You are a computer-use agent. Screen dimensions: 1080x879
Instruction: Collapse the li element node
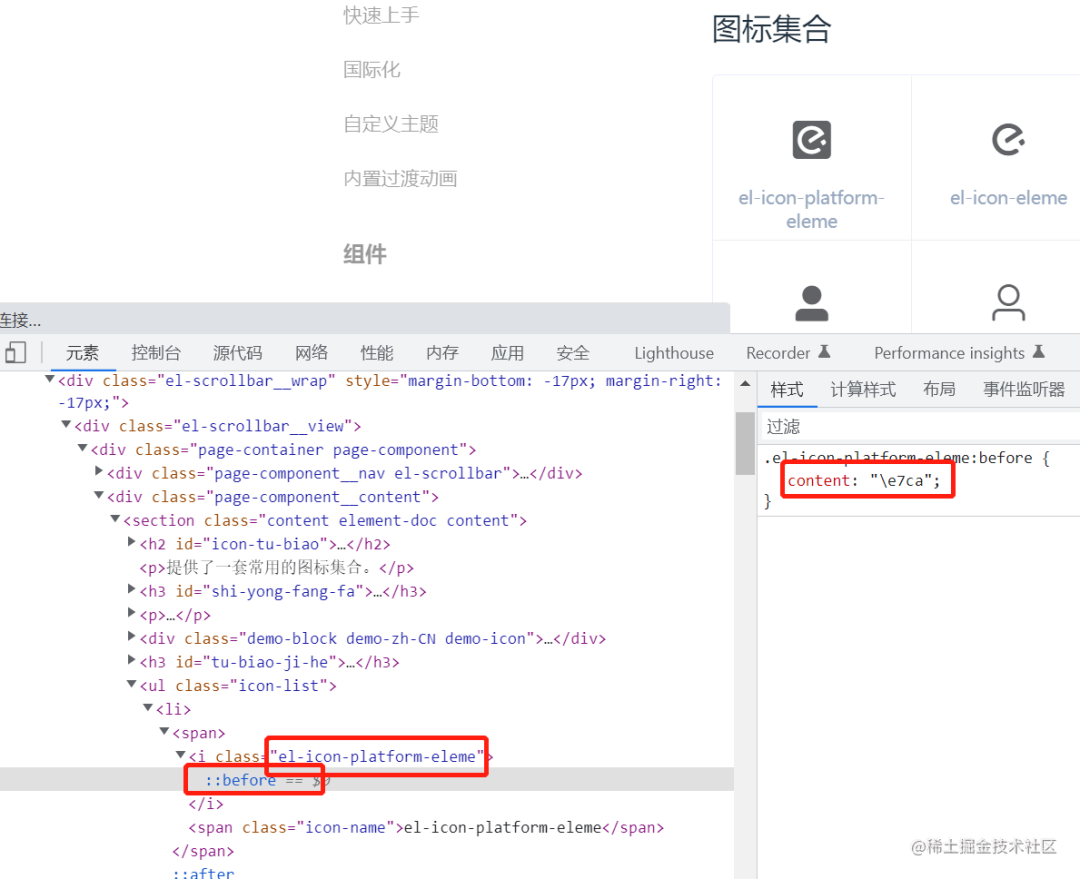pos(148,707)
